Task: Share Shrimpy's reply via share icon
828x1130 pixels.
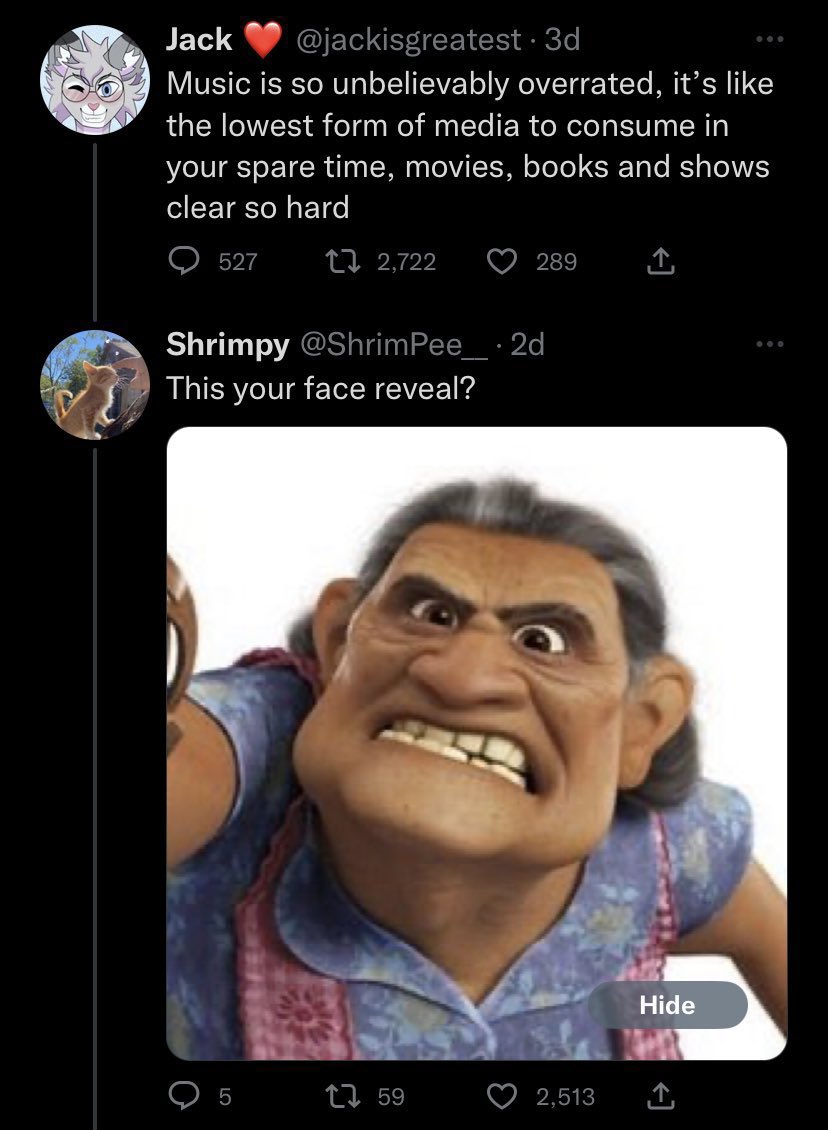Action: (658, 1097)
